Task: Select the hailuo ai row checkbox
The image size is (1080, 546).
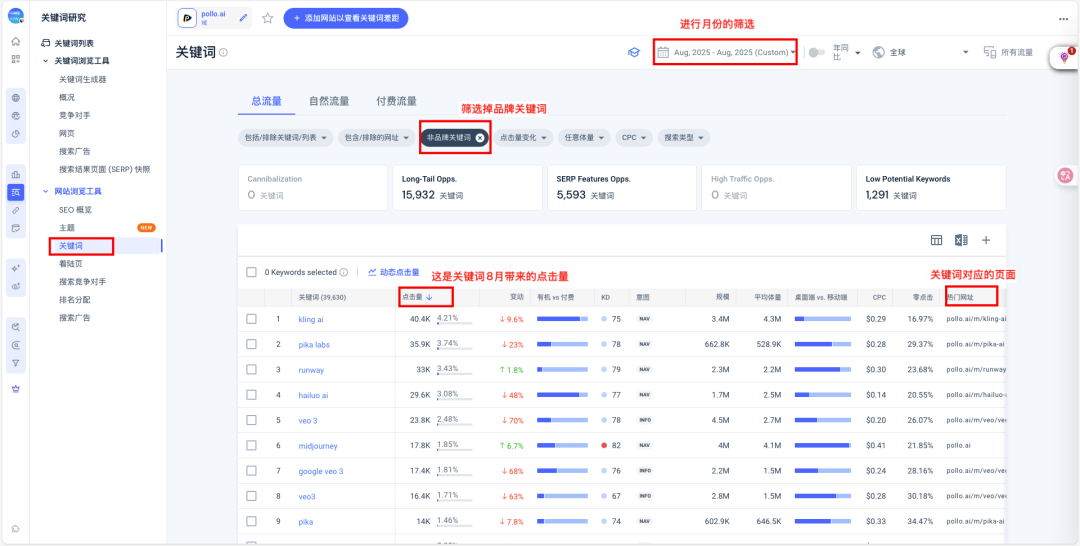Action: coord(251,395)
